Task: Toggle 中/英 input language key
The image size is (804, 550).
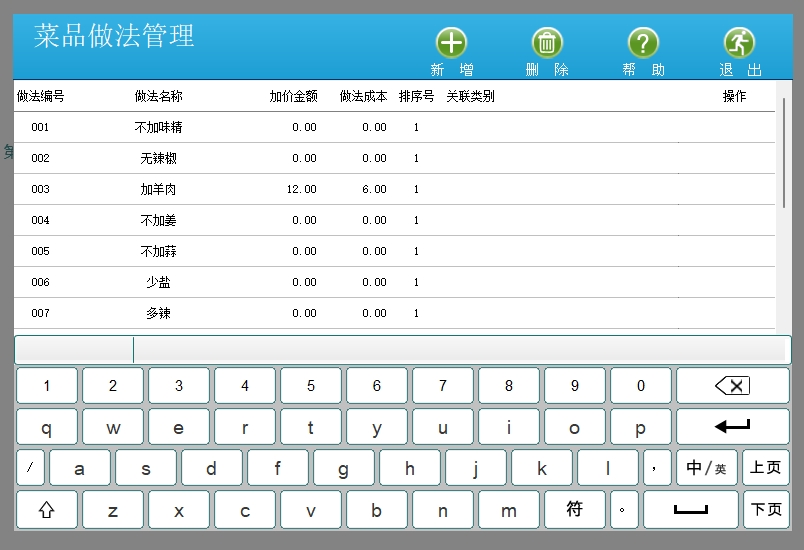Action: pyautogui.click(x=707, y=468)
